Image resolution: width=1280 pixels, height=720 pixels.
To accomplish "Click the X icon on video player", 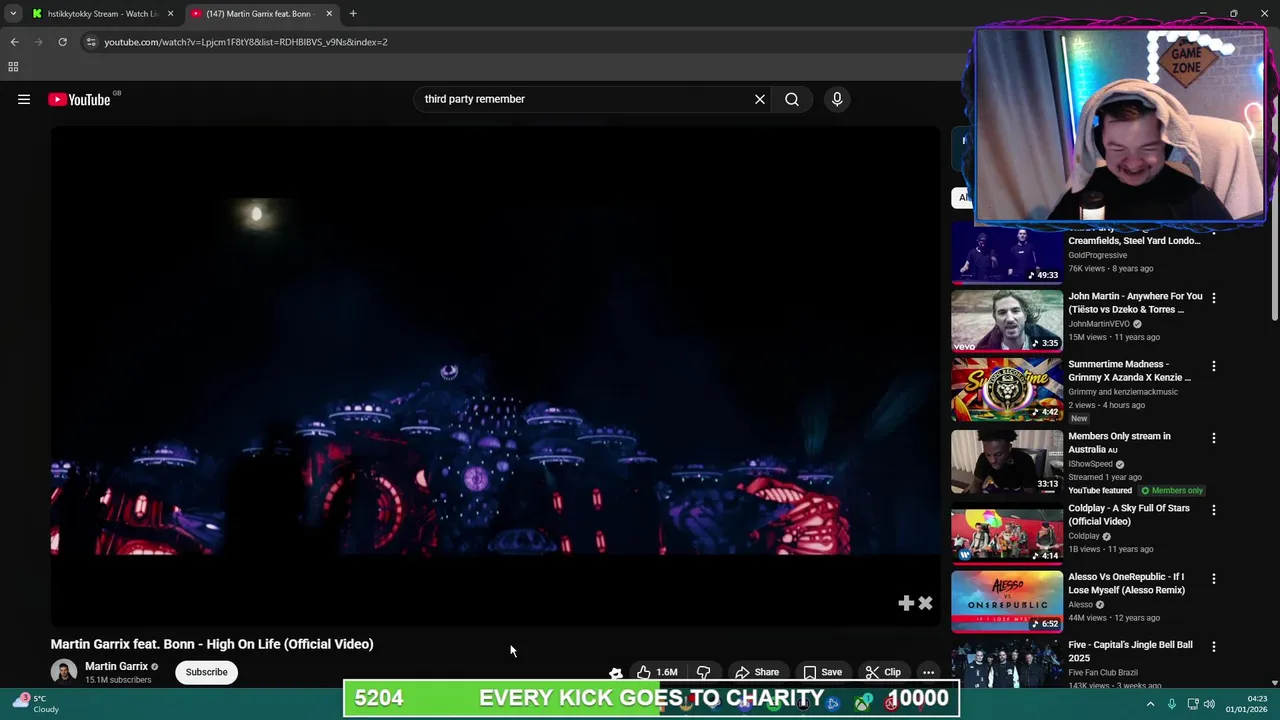I will 925,603.
